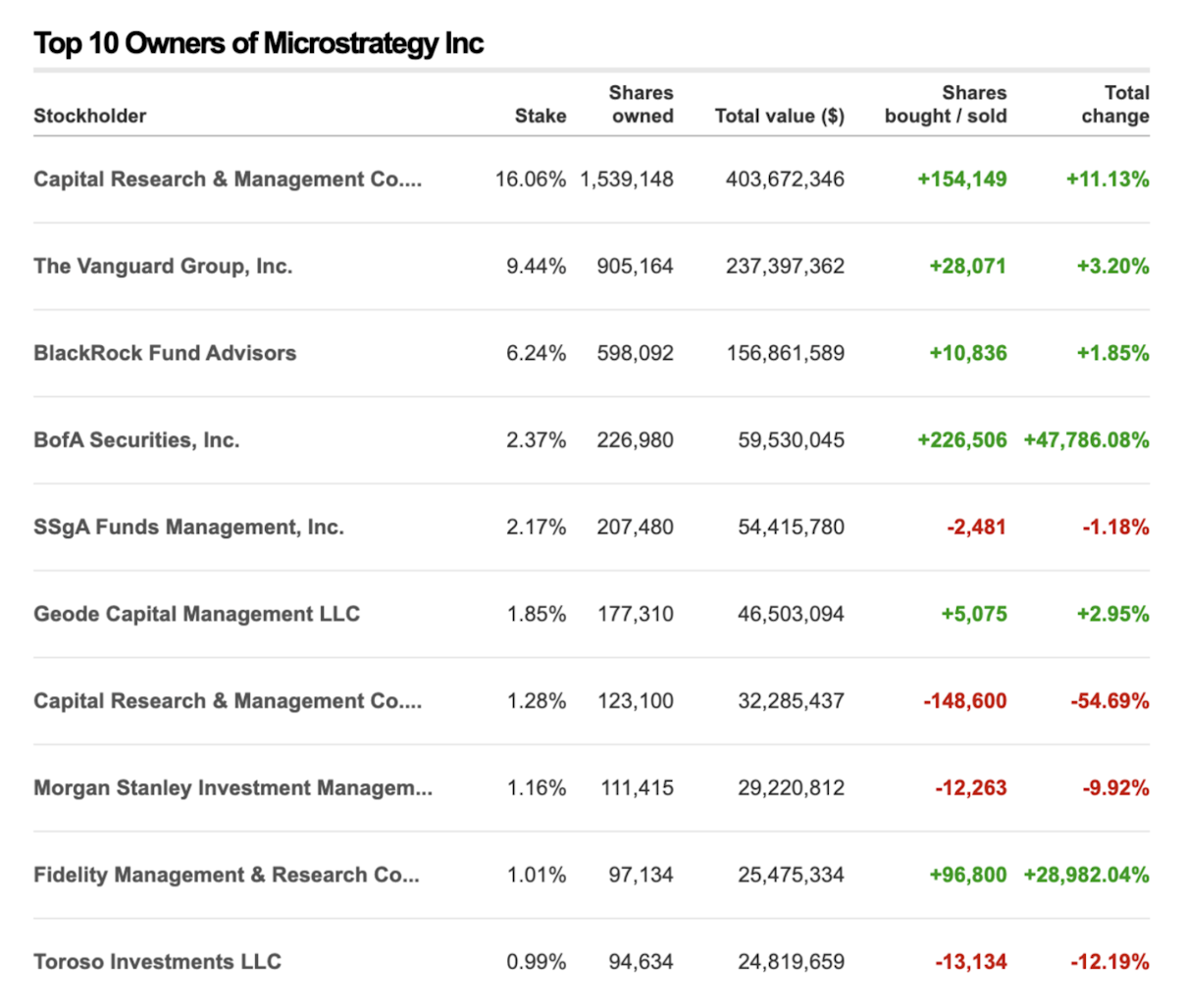Image resolution: width=1184 pixels, height=1008 pixels.
Task: Click total change -12.19%
Action: [x=1110, y=962]
